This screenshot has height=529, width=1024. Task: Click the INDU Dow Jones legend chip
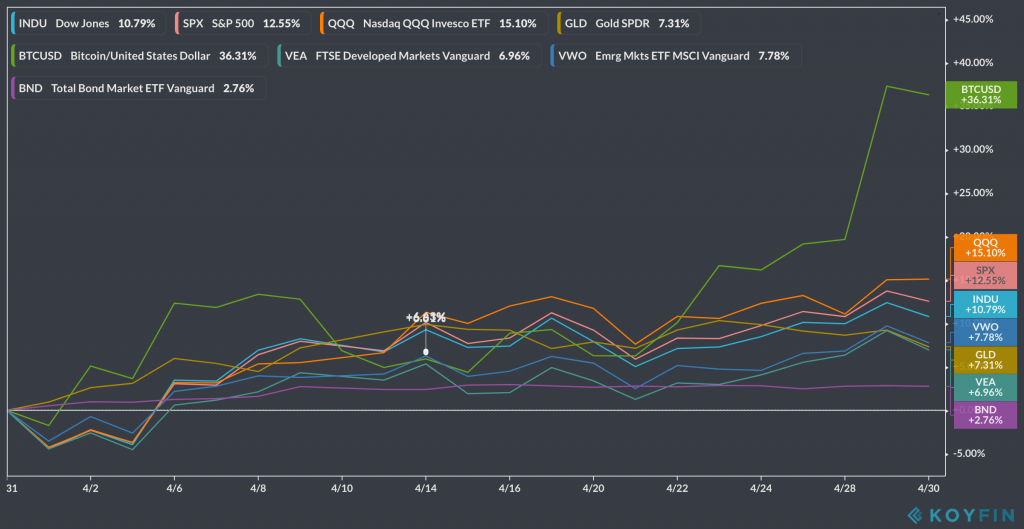(88, 23)
